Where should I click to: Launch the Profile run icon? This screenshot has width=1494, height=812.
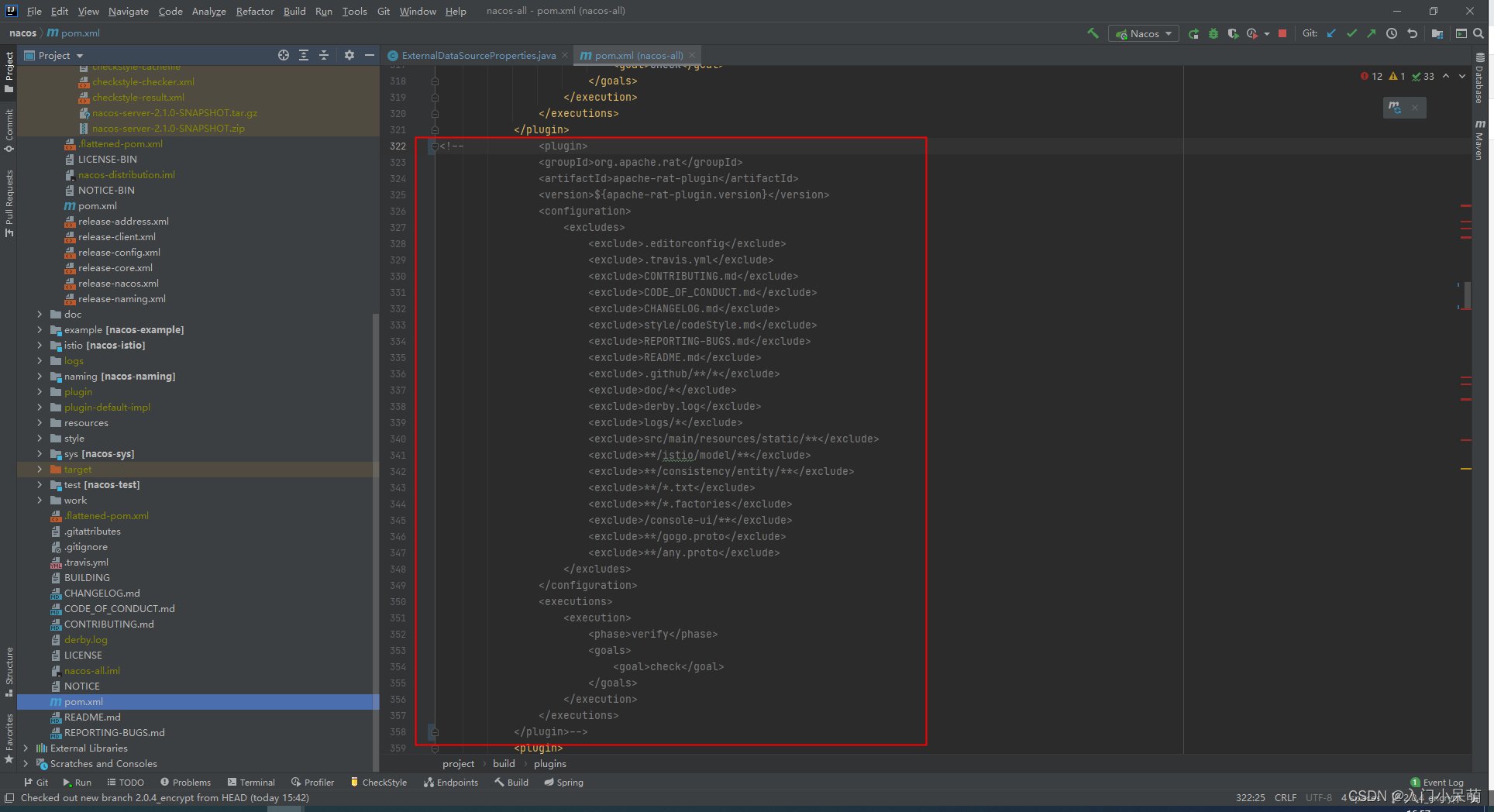(x=1252, y=33)
